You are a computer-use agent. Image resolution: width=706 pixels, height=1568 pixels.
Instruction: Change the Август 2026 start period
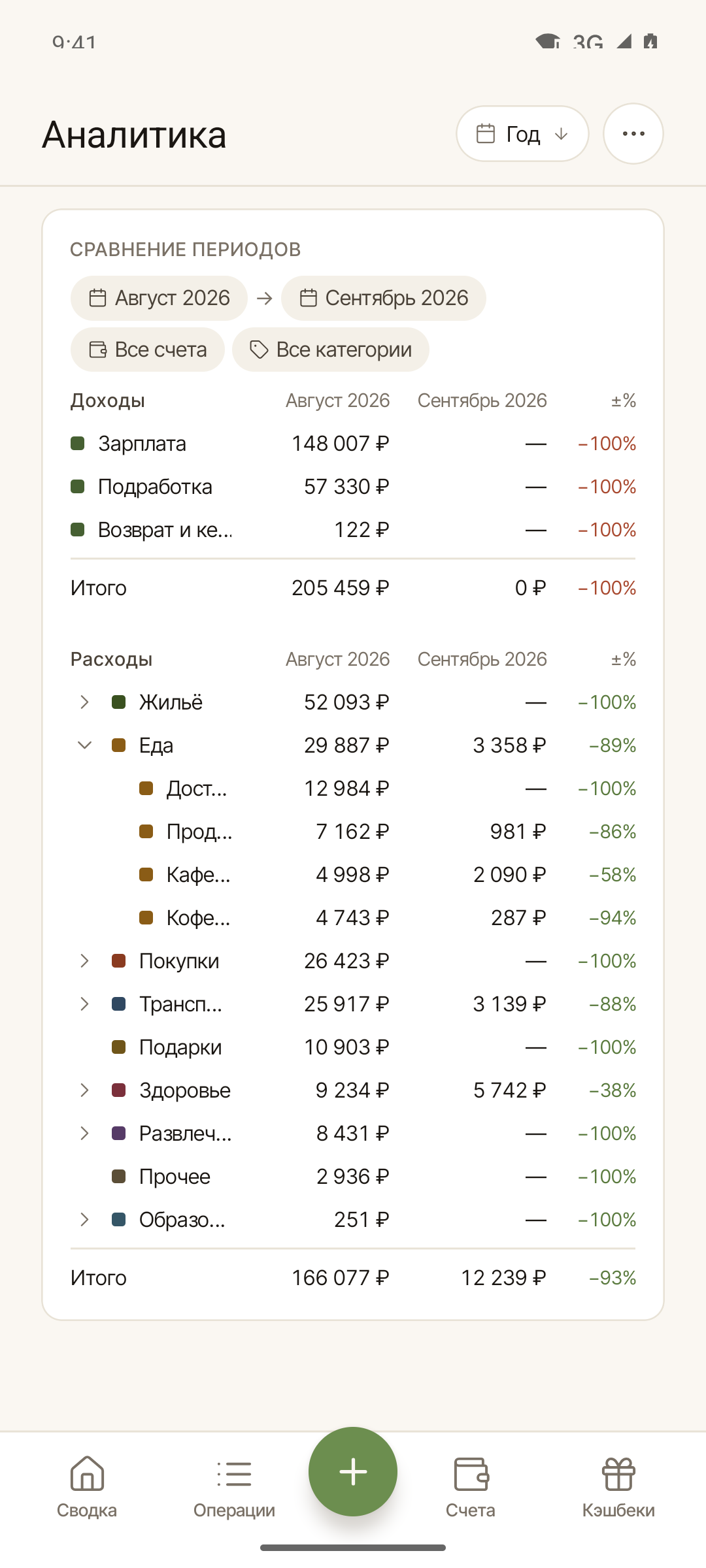point(159,298)
